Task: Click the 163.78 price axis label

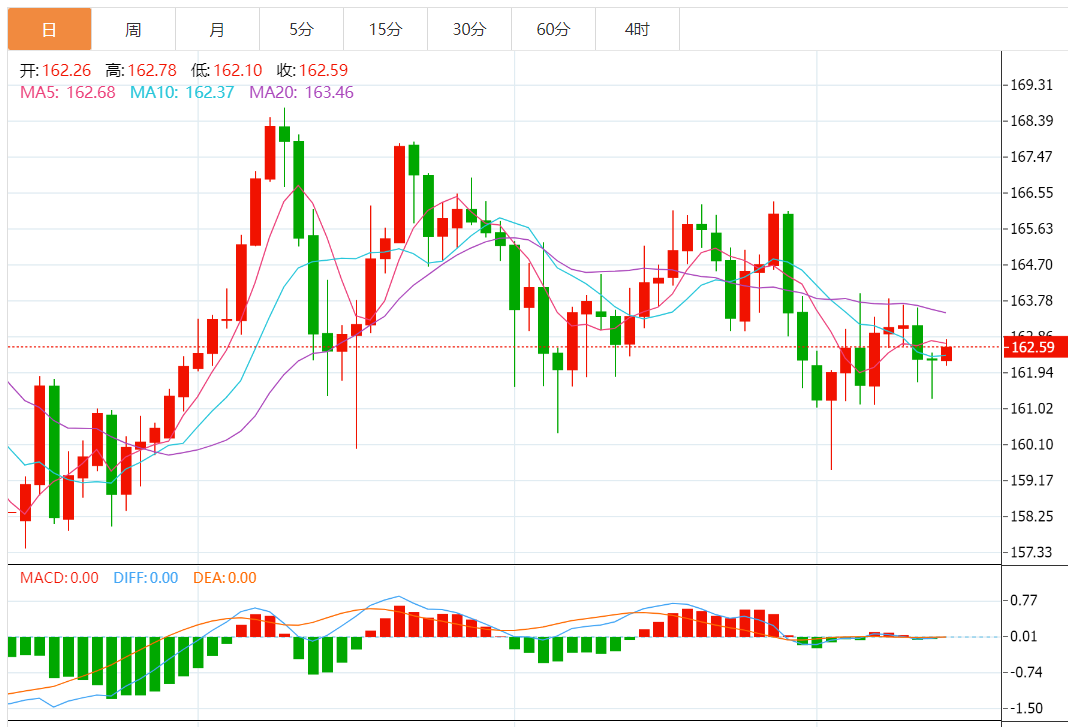Action: pos(1031,300)
